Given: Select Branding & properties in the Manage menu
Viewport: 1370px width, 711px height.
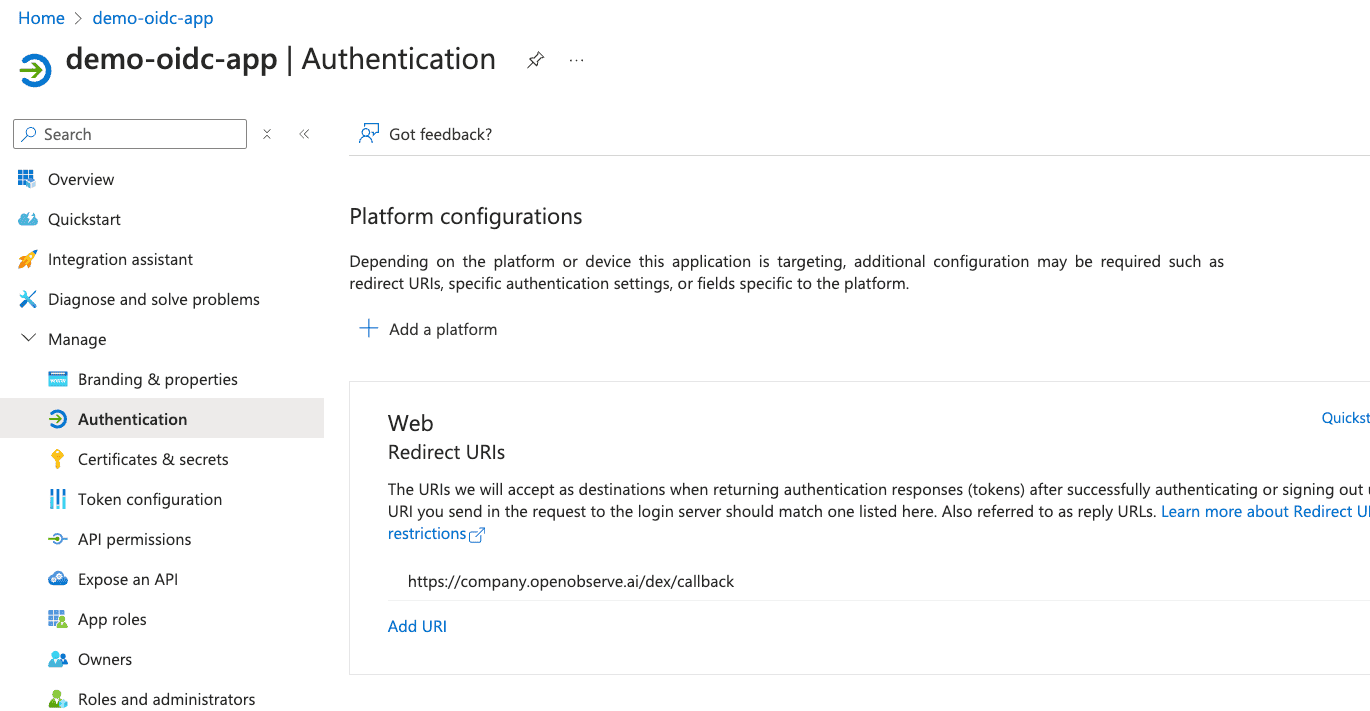Looking at the screenshot, I should (x=157, y=378).
